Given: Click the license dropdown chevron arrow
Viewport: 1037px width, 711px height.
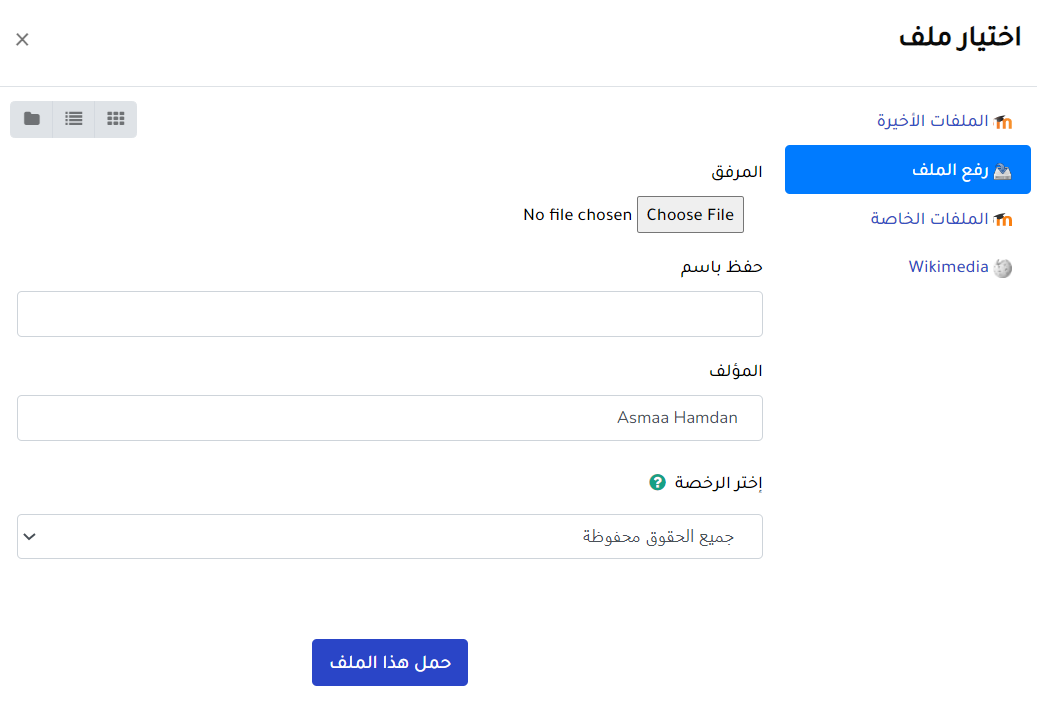Looking at the screenshot, I should (30, 537).
